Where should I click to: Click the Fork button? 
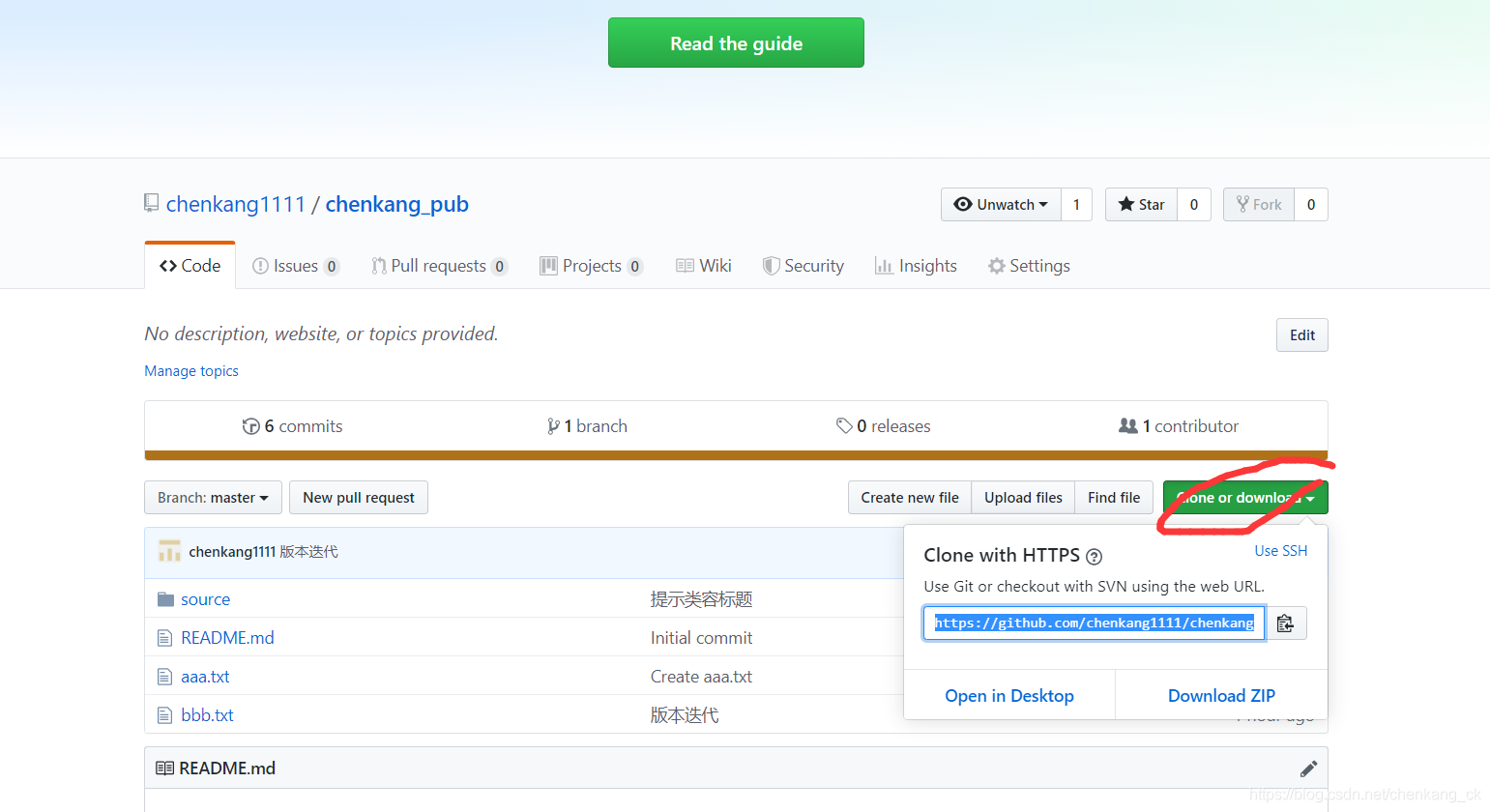pyautogui.click(x=1259, y=204)
